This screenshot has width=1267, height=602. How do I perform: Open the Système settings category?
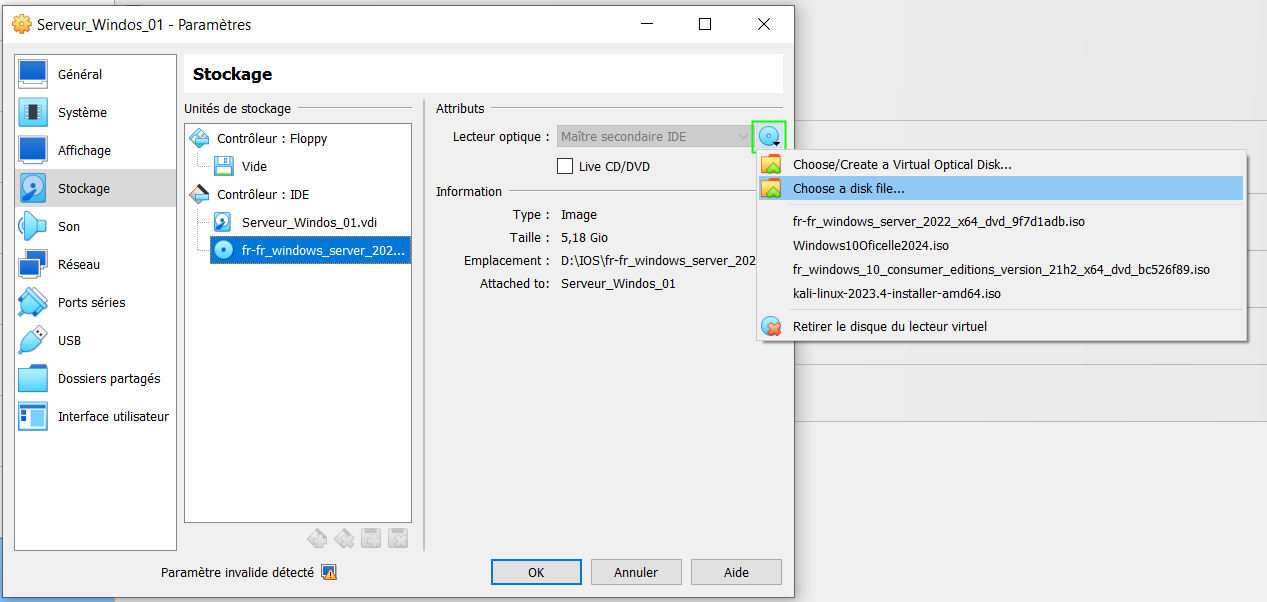point(82,113)
